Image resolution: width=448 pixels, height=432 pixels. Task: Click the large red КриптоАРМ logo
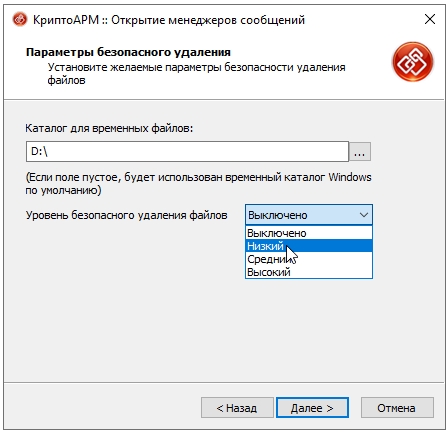413,62
